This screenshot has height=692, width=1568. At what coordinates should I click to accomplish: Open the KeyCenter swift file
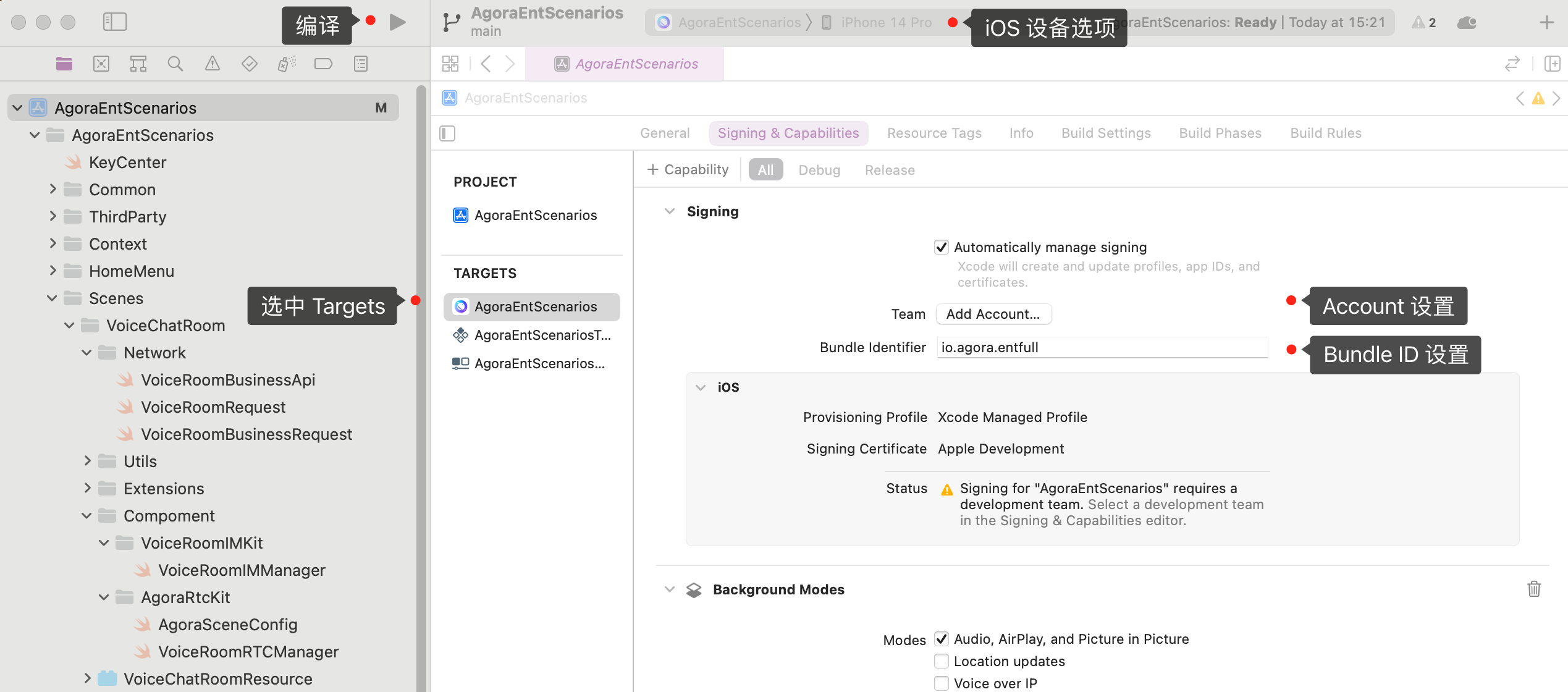[116, 162]
